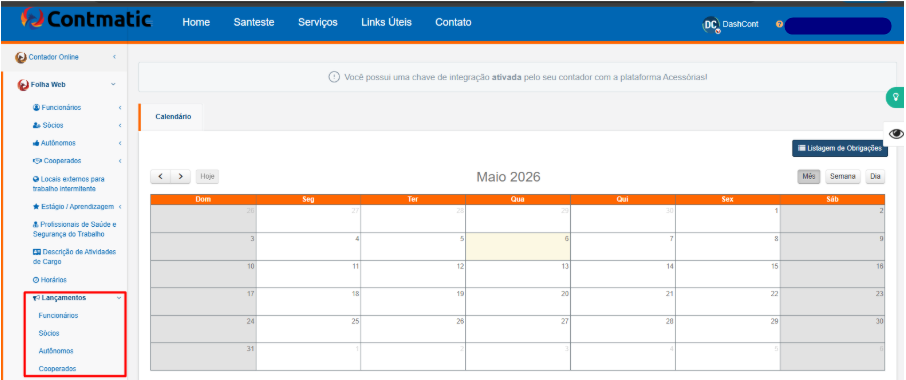
Task: Click the Maio 2026 calendar title
Action: coord(508,177)
